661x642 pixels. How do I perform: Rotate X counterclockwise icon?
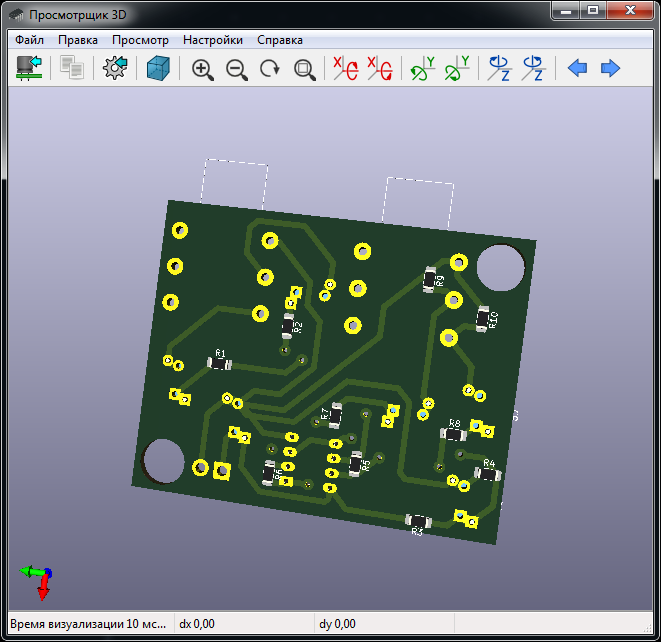[x=379, y=69]
